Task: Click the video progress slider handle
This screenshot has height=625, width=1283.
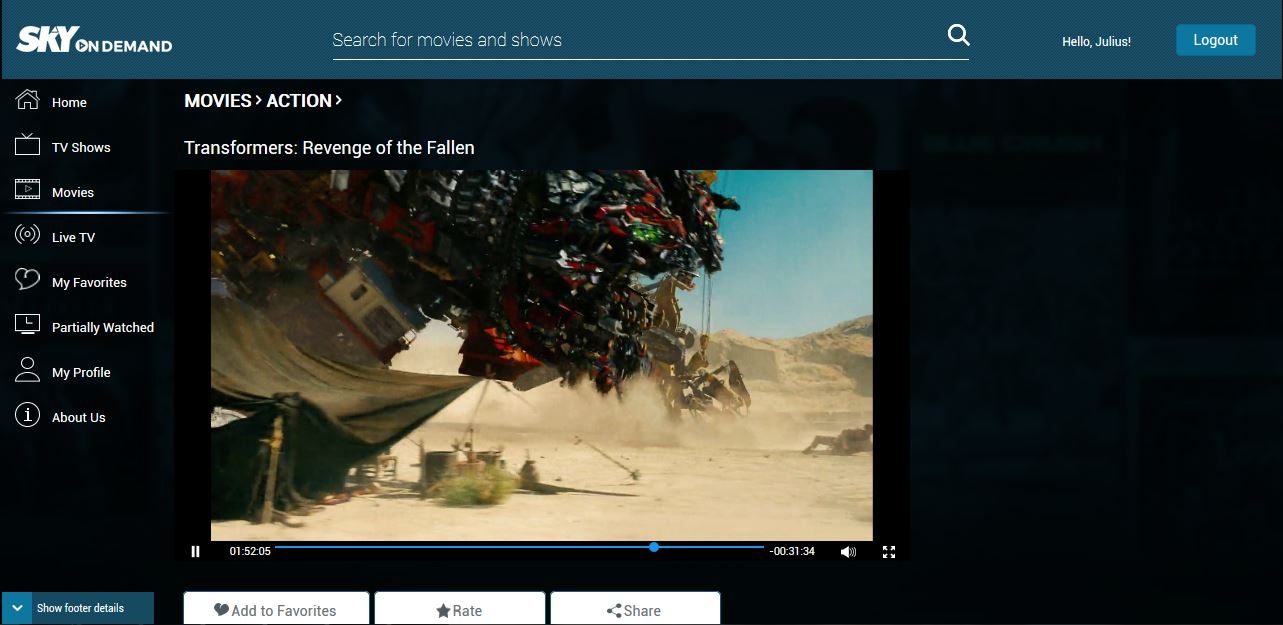Action: pyautogui.click(x=653, y=547)
